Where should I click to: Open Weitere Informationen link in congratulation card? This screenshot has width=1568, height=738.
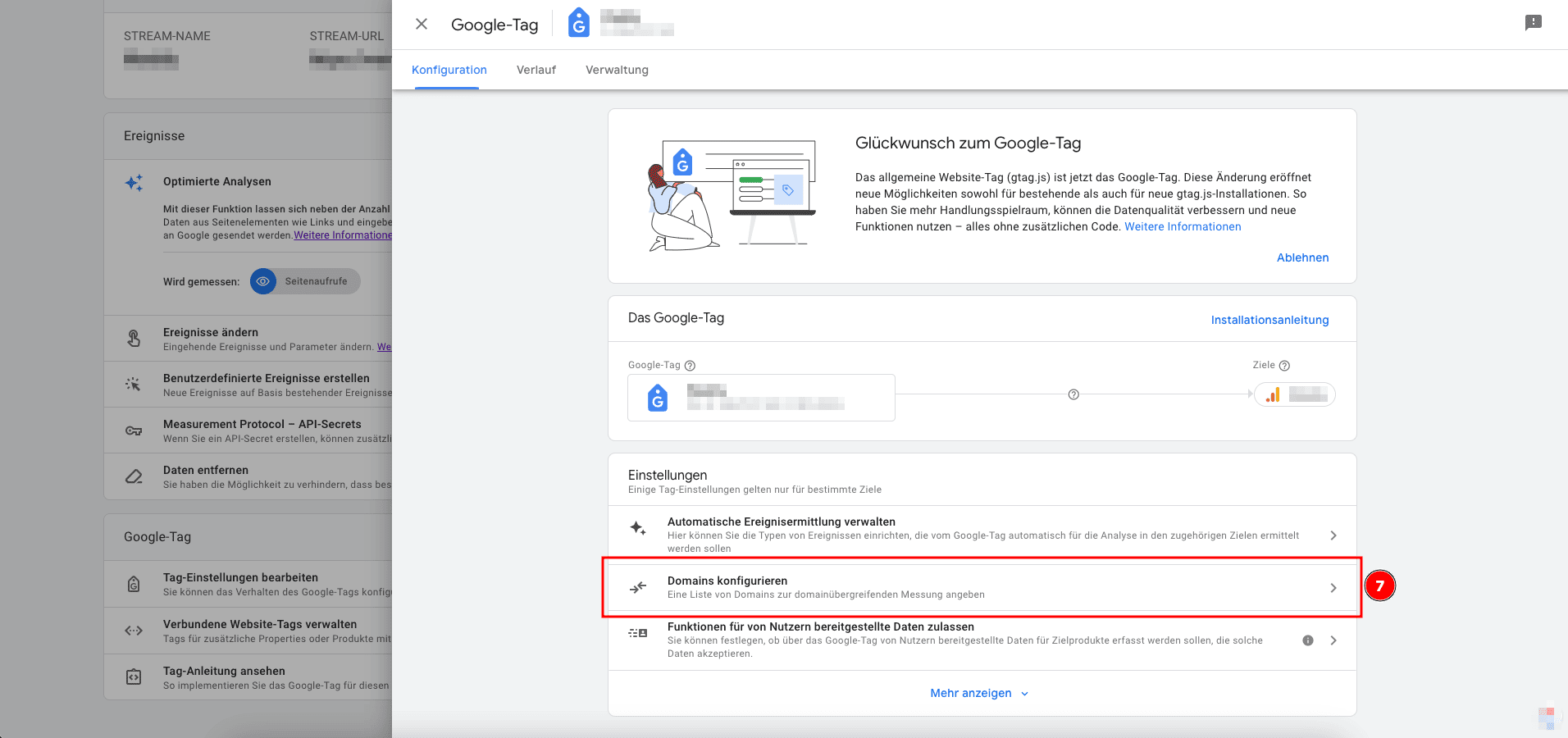click(1183, 227)
